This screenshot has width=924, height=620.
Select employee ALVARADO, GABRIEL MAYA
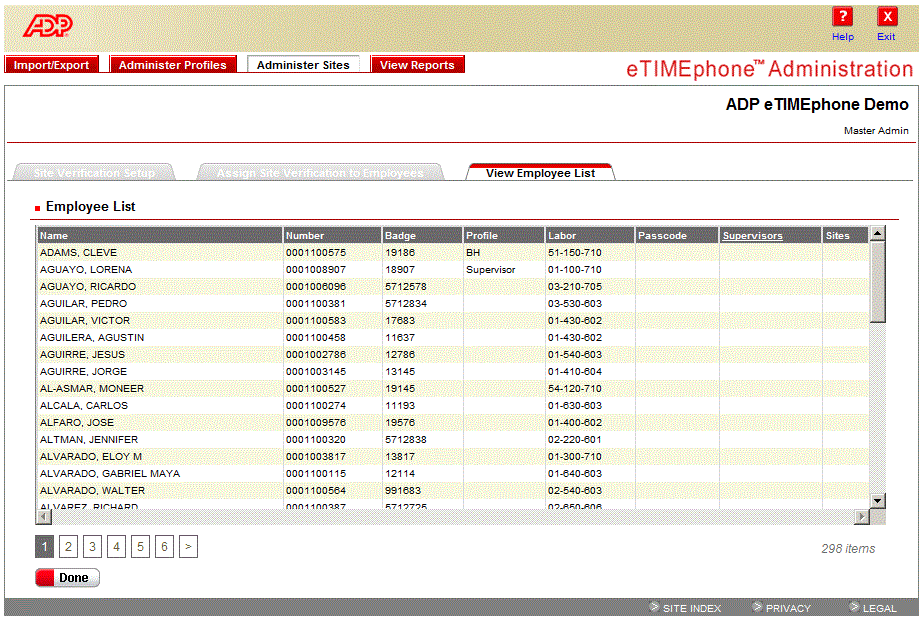[x=110, y=474]
